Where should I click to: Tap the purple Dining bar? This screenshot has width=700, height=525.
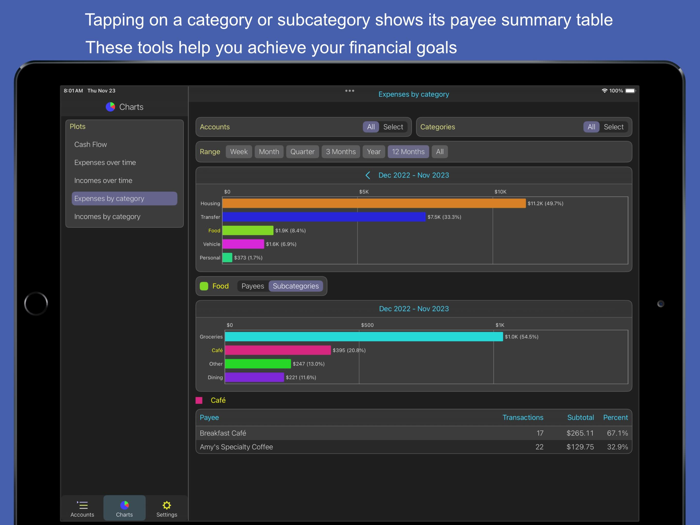(x=254, y=377)
